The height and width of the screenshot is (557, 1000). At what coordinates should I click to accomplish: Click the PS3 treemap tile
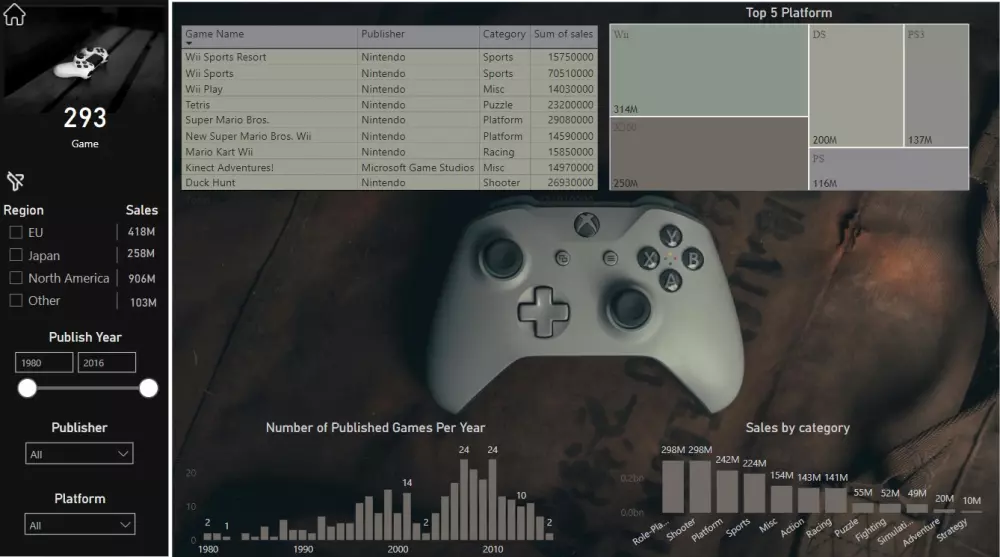point(936,85)
